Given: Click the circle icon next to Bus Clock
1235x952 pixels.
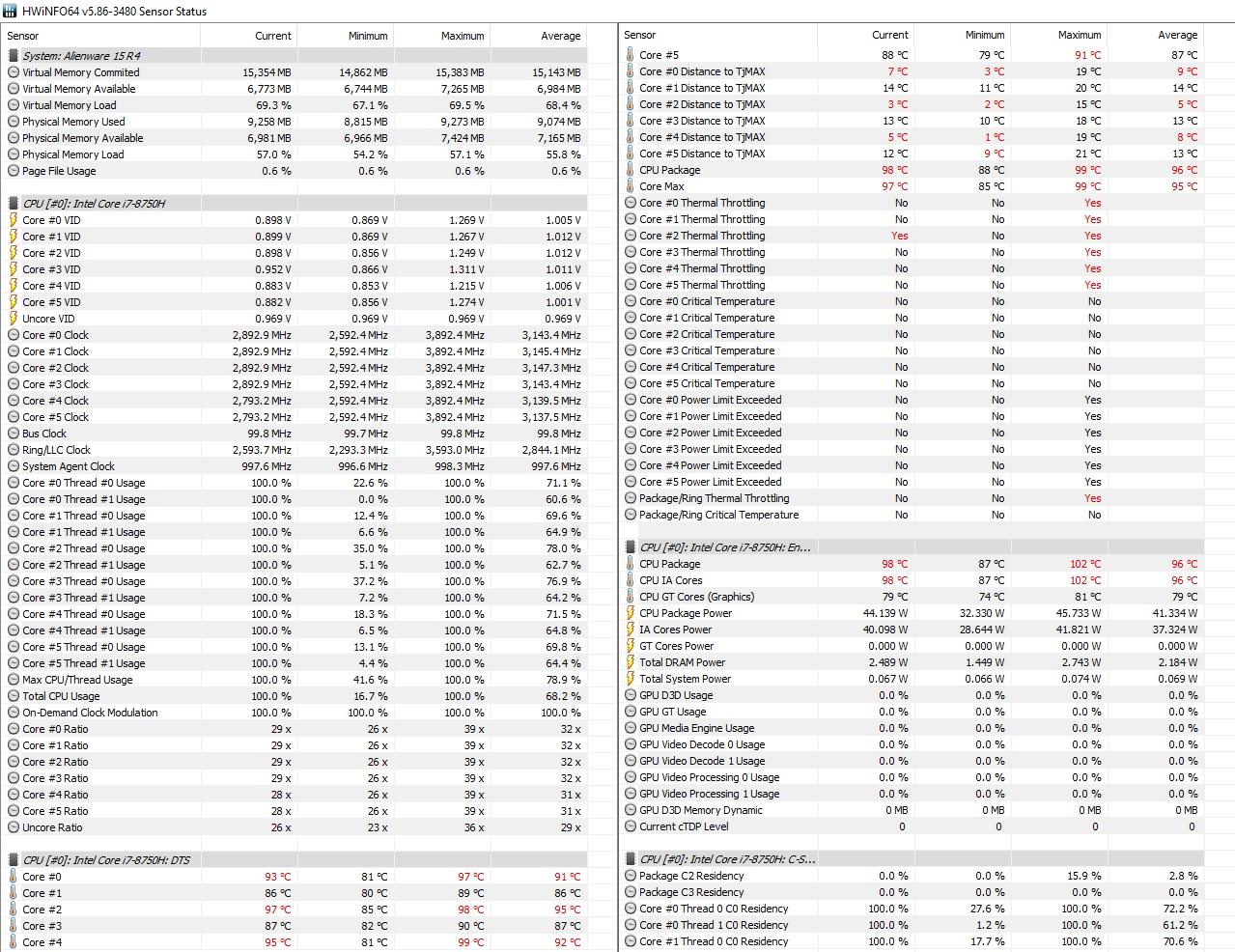Looking at the screenshot, I should 13,434.
